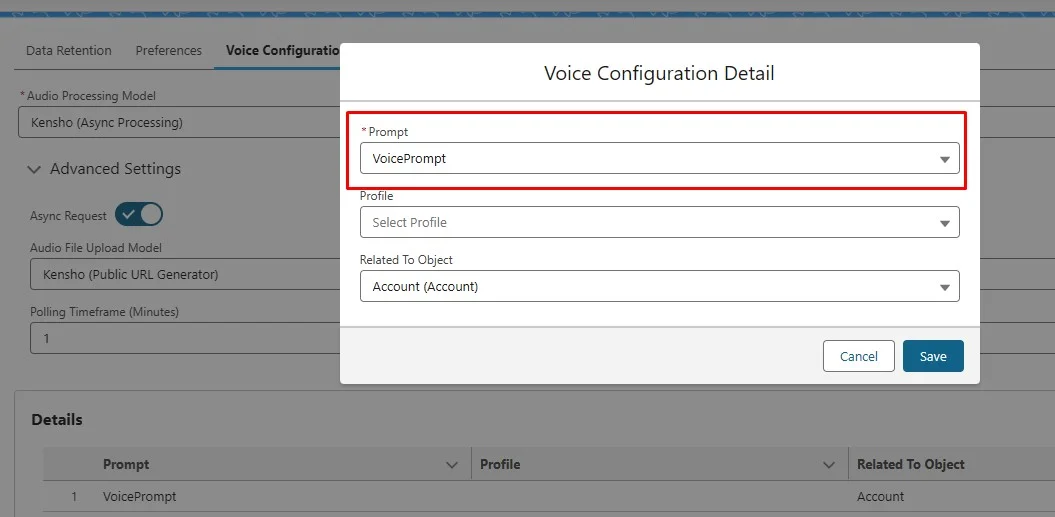Select the Voice Configuration tab
Image resolution: width=1055 pixels, height=517 pixels.
click(x=282, y=50)
